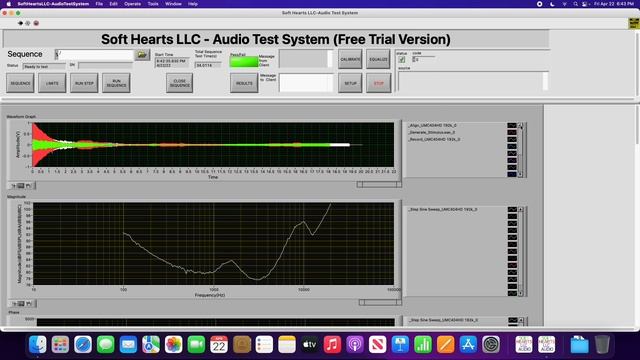The width and height of the screenshot is (640, 360).
Task: Open the Operate menu
Action: pos(132,4)
